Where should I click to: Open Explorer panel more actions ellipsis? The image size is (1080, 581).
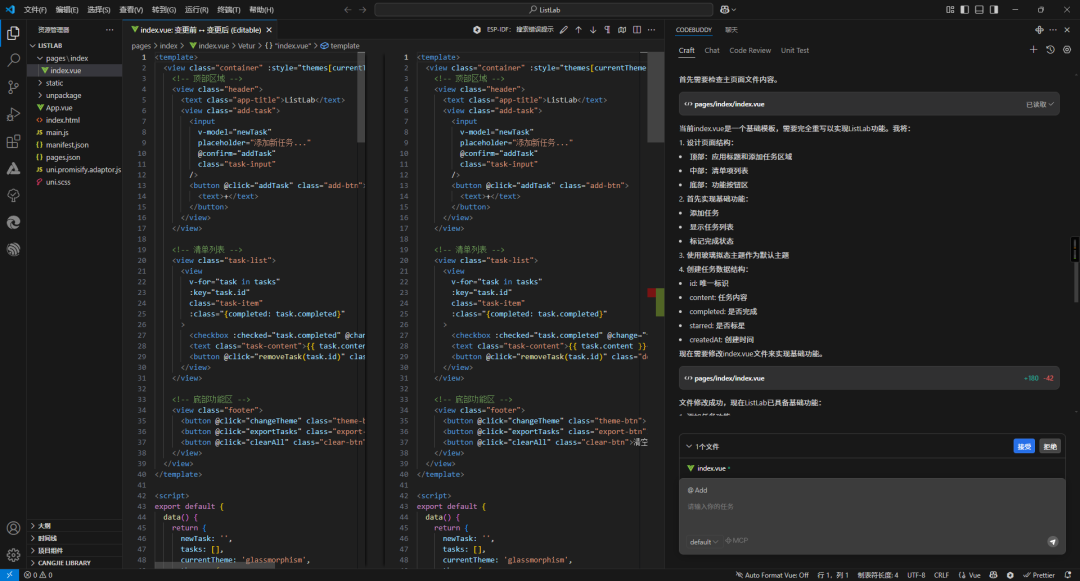[x=110, y=30]
